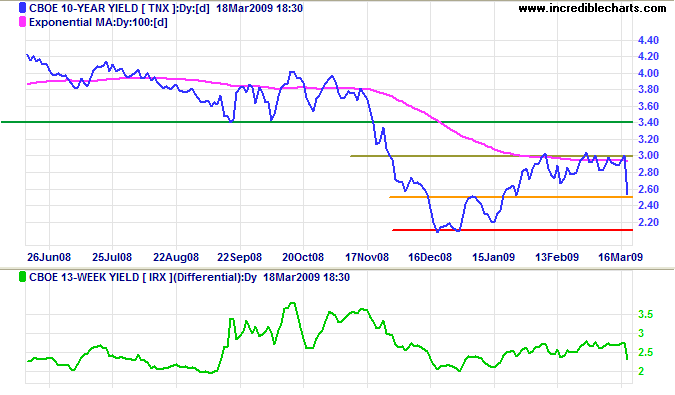Click the 3.40 price axis value
The height and width of the screenshot is (395, 675).
coord(648,123)
